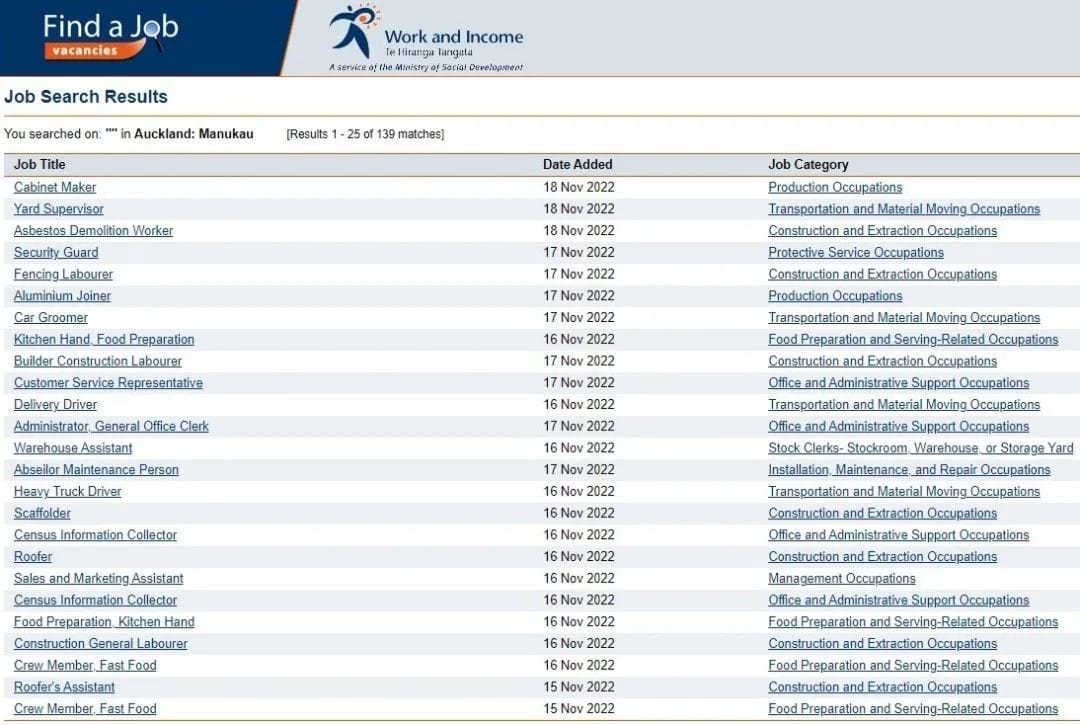Click 17 Nov 2022 date in Security Guard row
The width and height of the screenshot is (1080, 725).
point(579,253)
